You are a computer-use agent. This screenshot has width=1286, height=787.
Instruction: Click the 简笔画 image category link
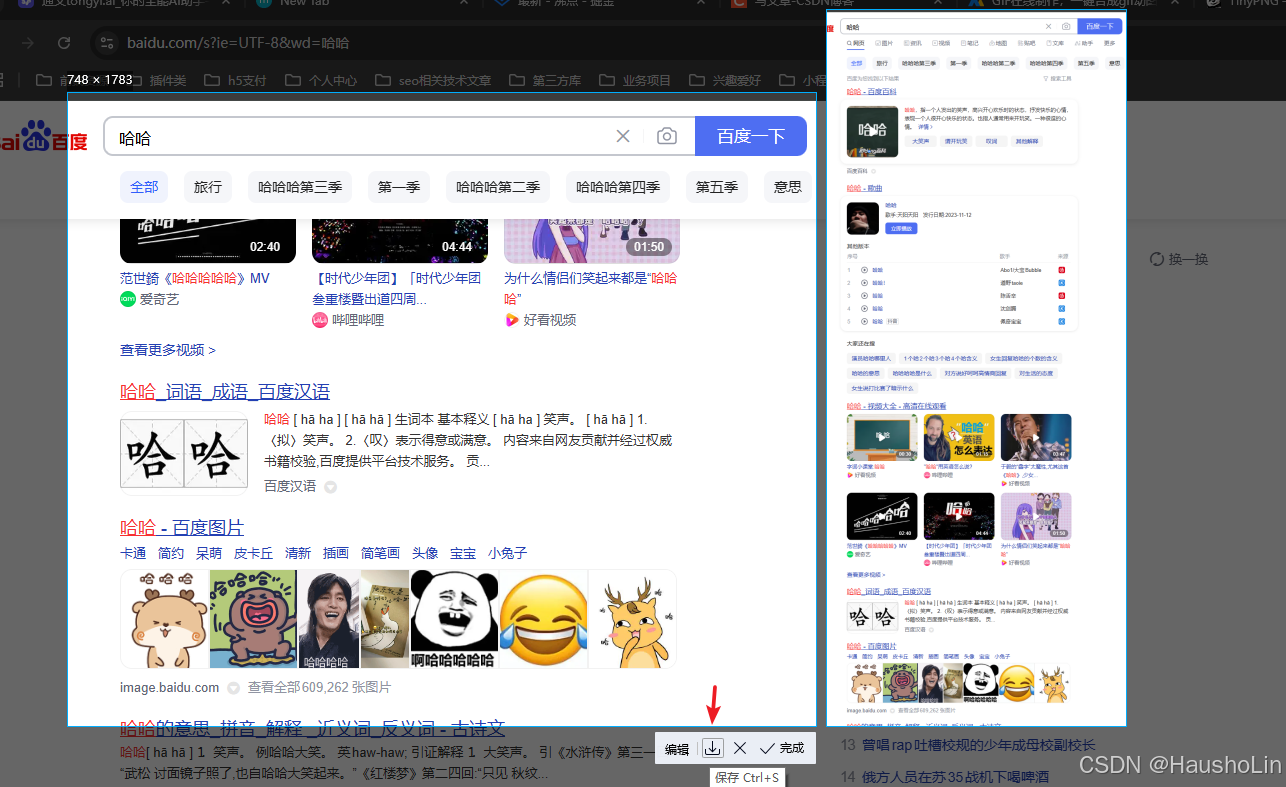coord(380,553)
